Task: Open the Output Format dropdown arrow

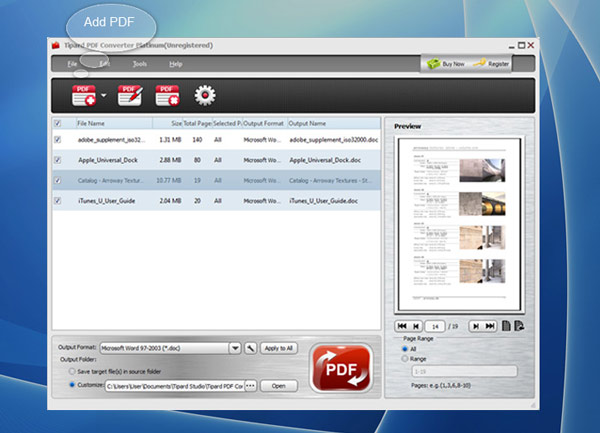Action: coord(235,348)
